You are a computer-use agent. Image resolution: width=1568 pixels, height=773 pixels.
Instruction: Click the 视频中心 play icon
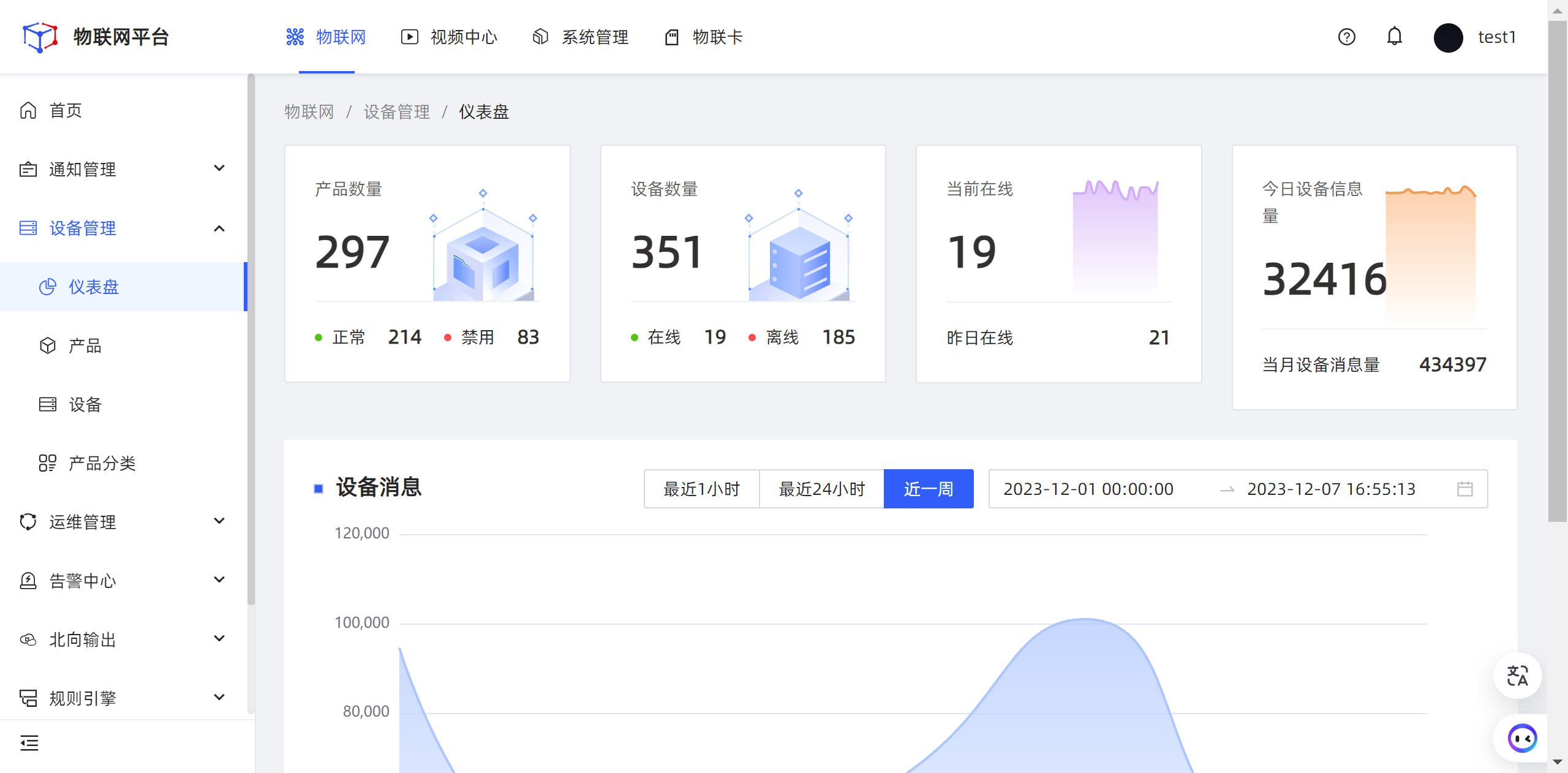409,37
